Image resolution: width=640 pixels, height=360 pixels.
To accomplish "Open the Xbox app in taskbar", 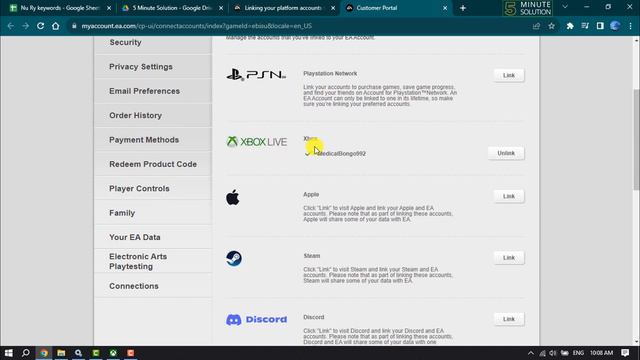I will [113, 353].
